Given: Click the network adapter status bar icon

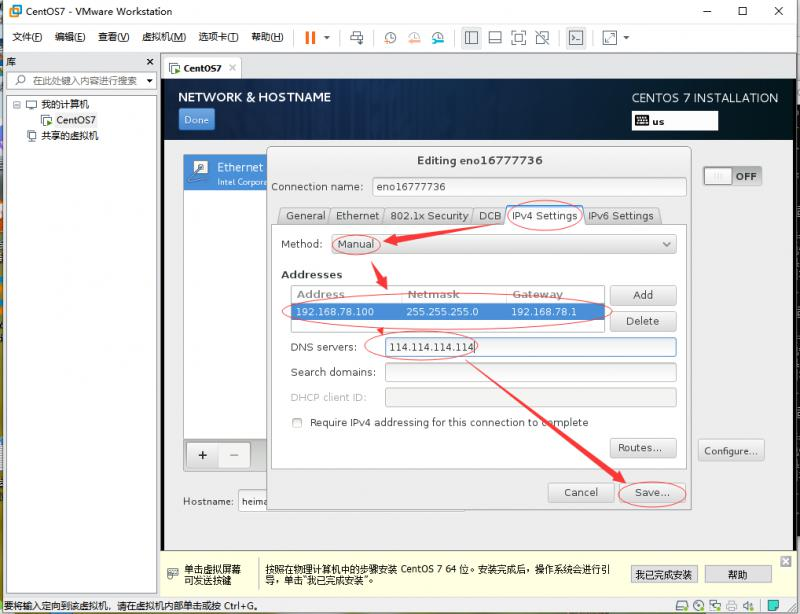Looking at the screenshot, I should (x=715, y=606).
